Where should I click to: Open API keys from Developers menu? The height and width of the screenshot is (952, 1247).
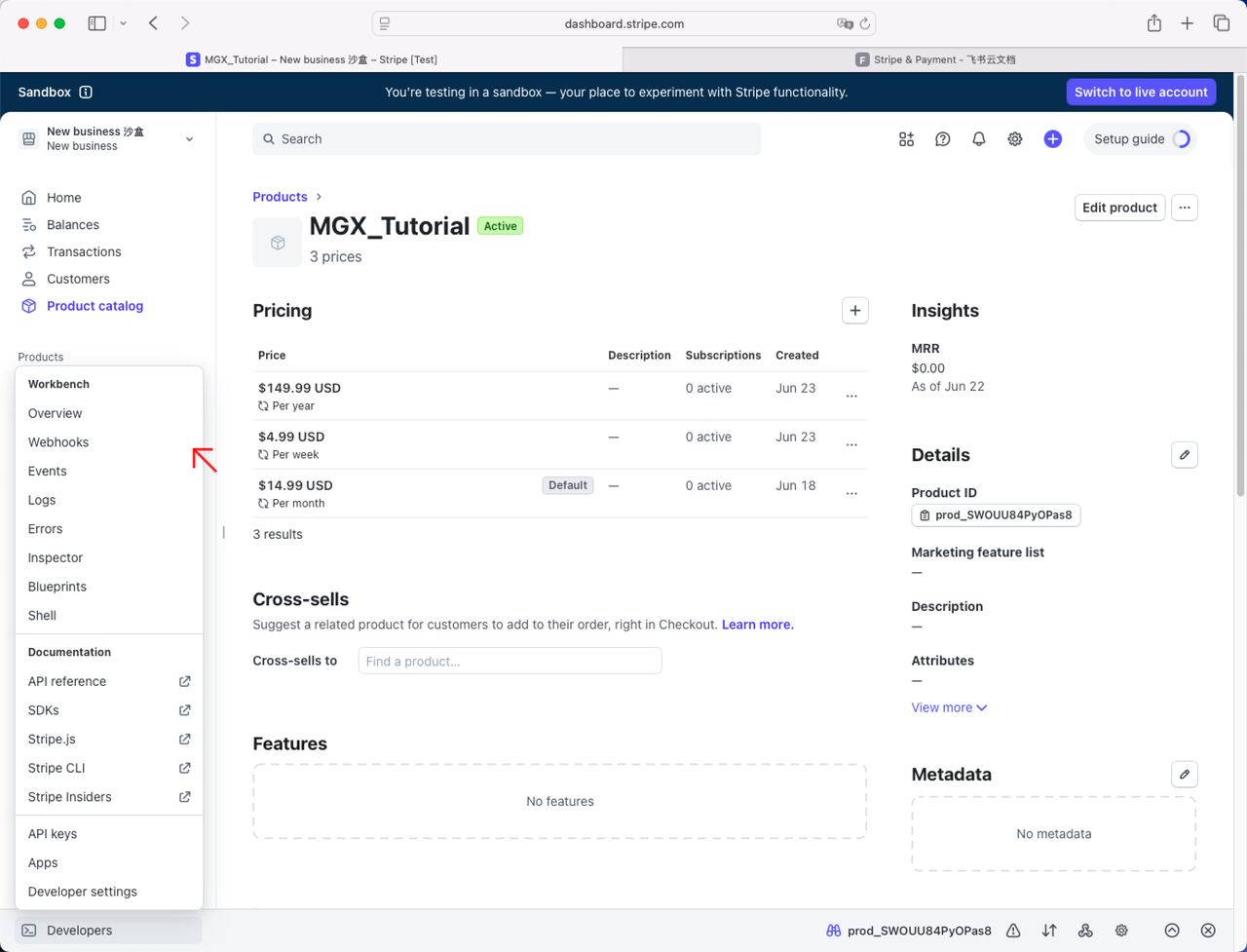pyautogui.click(x=109, y=834)
